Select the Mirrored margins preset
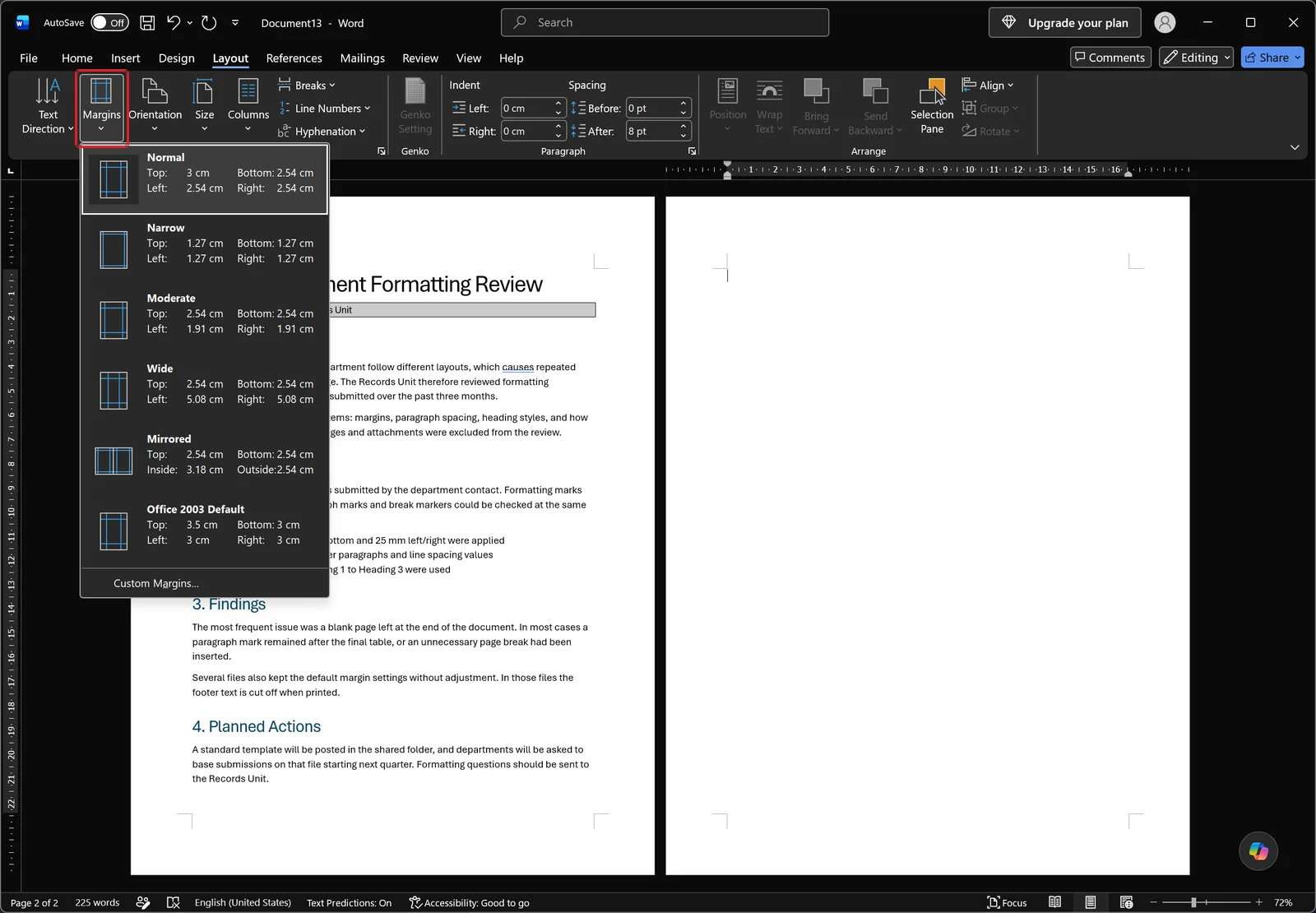1316x913 pixels. coord(205,461)
